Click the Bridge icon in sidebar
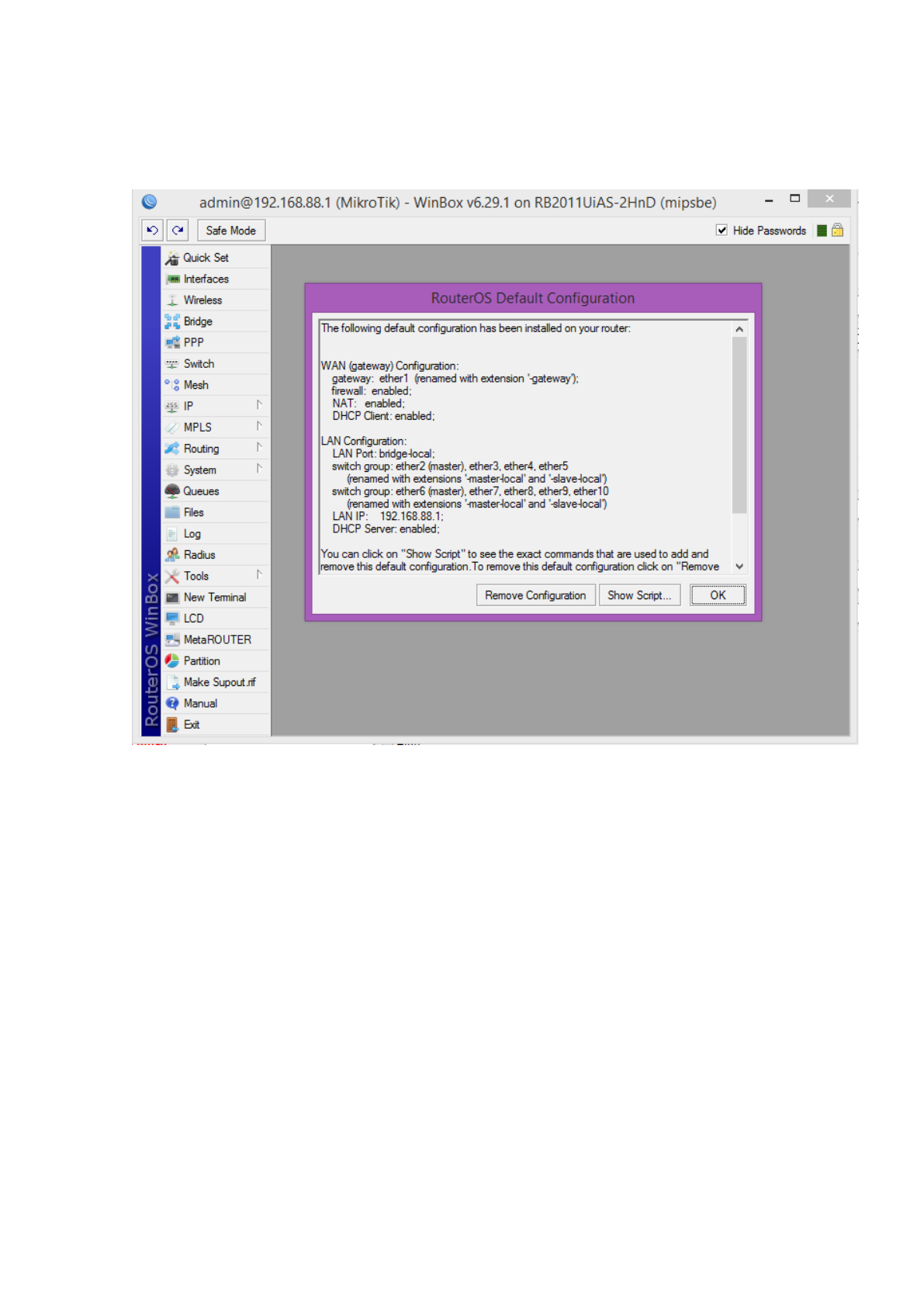This screenshot has height=1307, width=924. click(x=172, y=321)
